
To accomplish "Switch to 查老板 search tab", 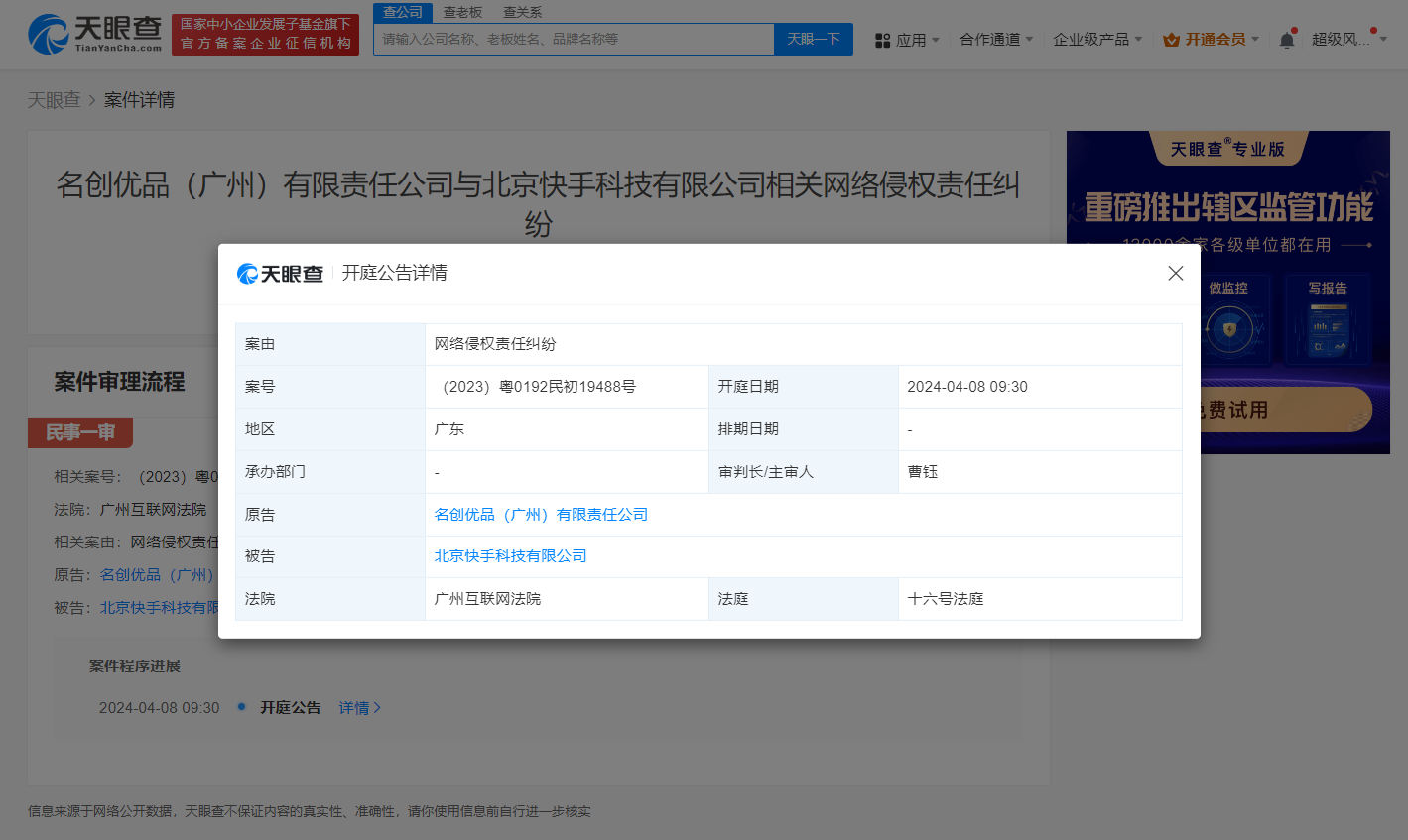I will 462,12.
